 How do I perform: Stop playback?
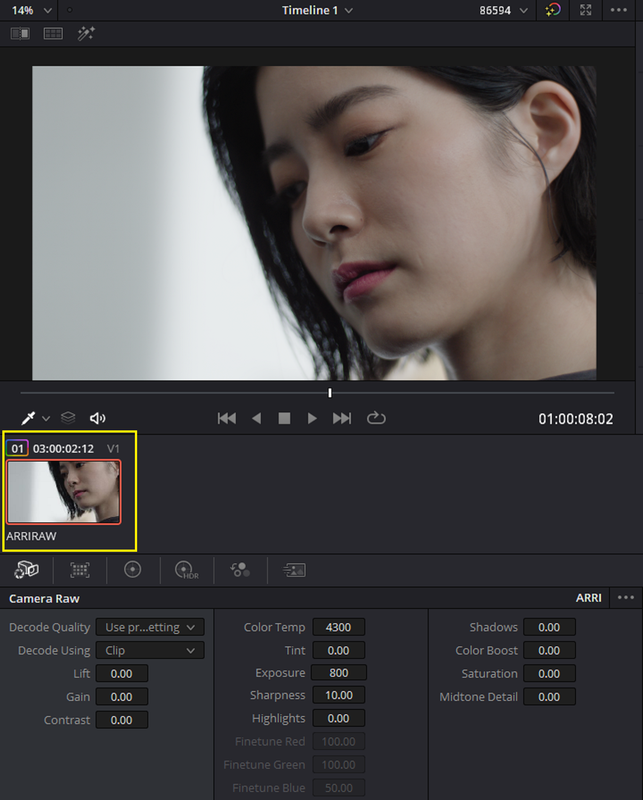click(284, 418)
